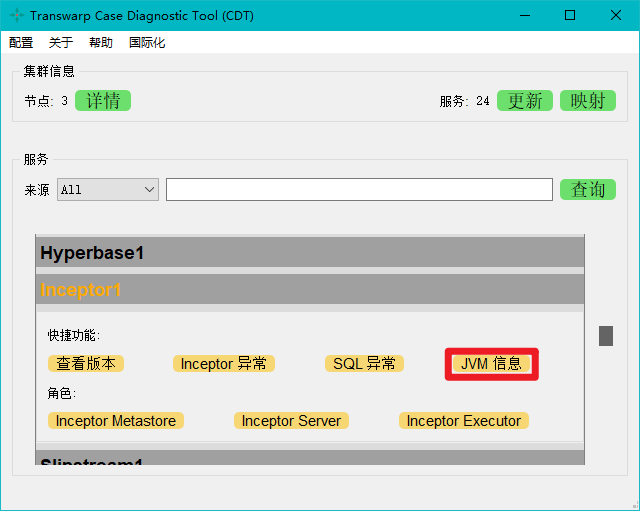
Task: Click the 详情 node details button
Action: 103,100
